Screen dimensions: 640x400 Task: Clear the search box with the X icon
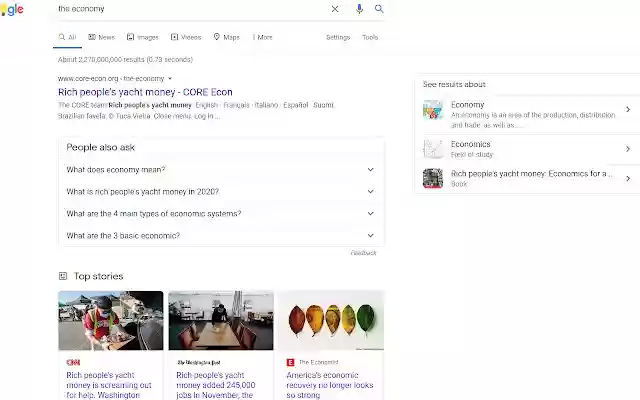(335, 9)
